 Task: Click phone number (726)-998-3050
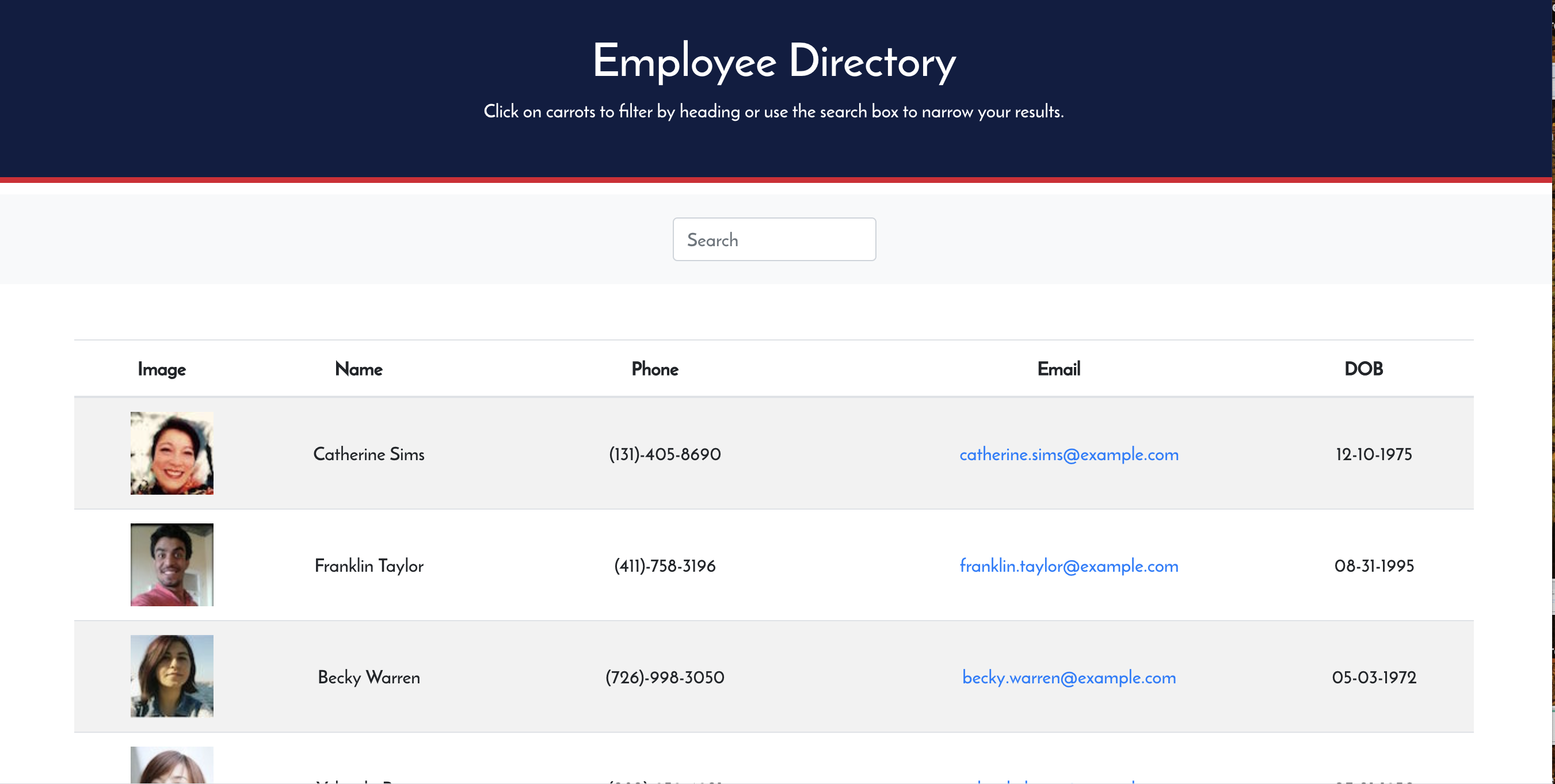[665, 677]
